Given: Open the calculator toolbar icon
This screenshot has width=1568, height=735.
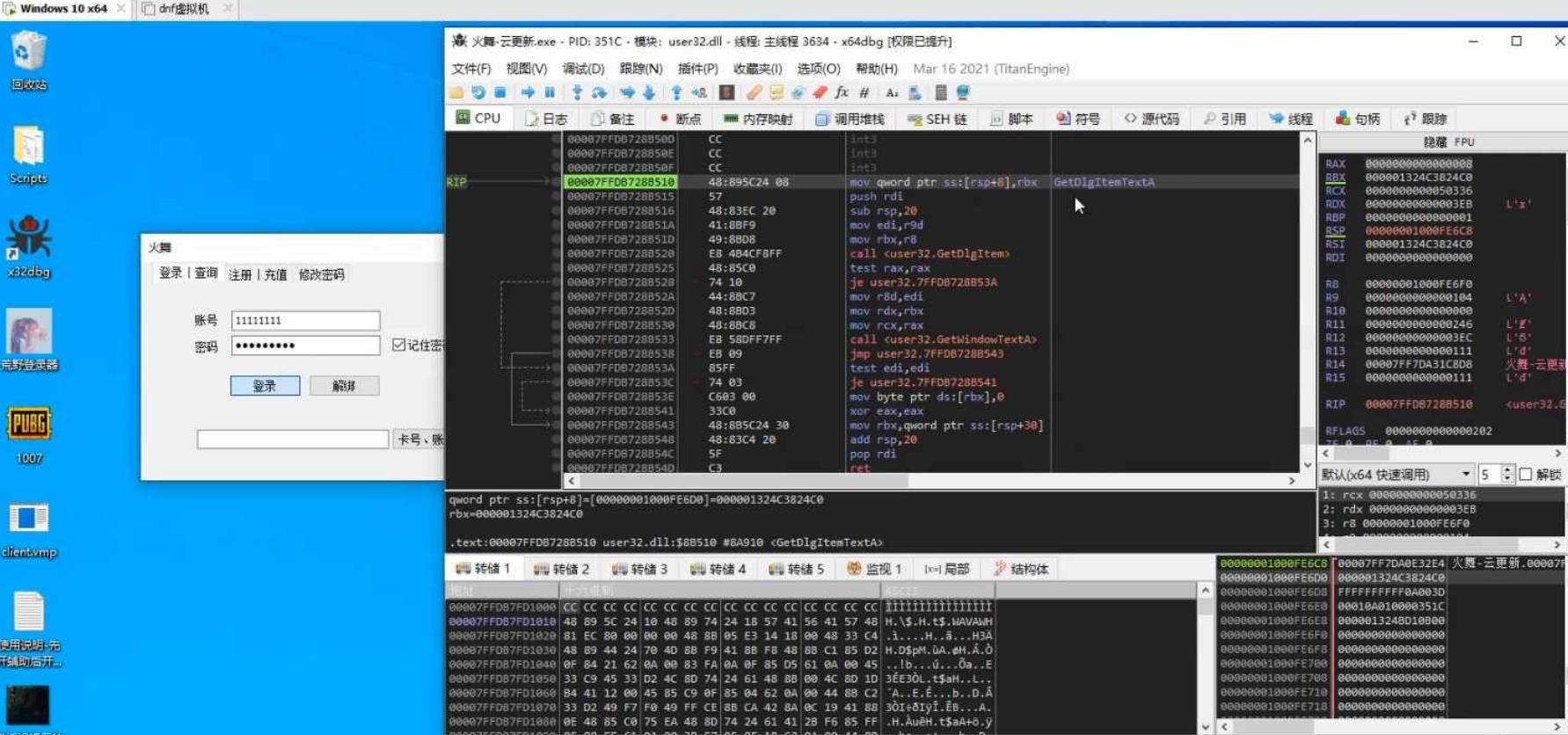Looking at the screenshot, I should point(941,92).
